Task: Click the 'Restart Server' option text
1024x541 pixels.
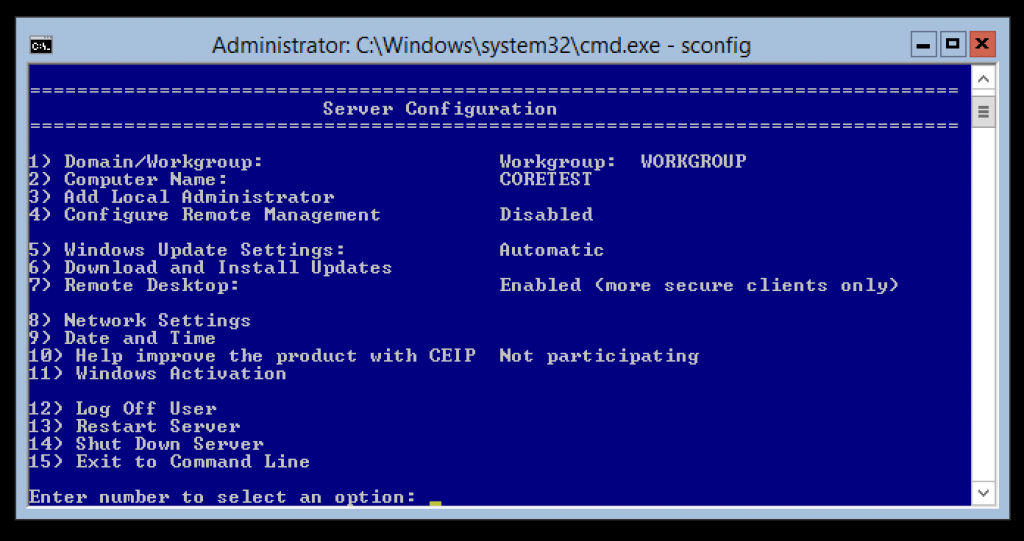Action: point(158,426)
